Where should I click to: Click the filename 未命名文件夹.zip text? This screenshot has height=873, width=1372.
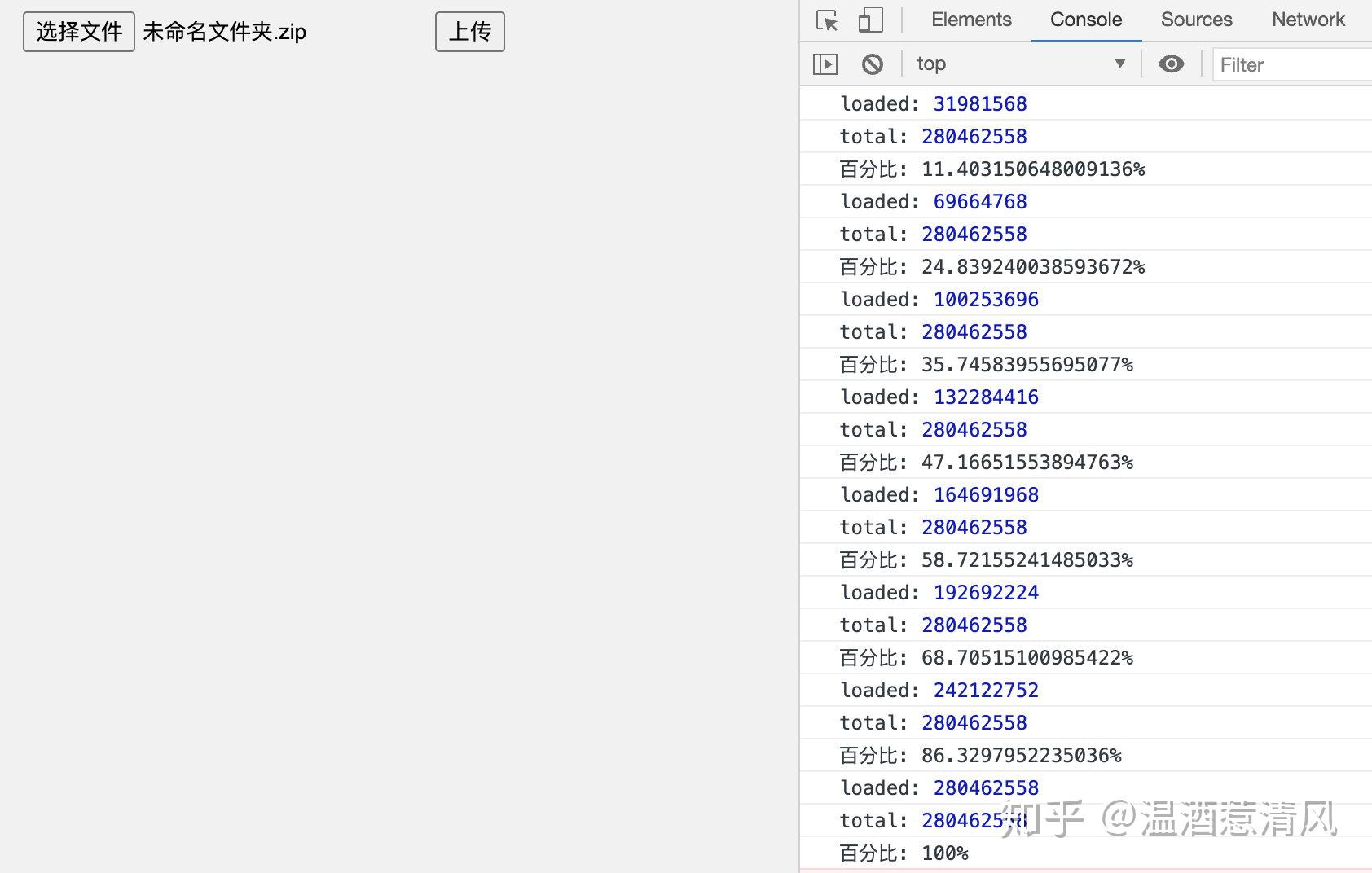pyautogui.click(x=225, y=32)
